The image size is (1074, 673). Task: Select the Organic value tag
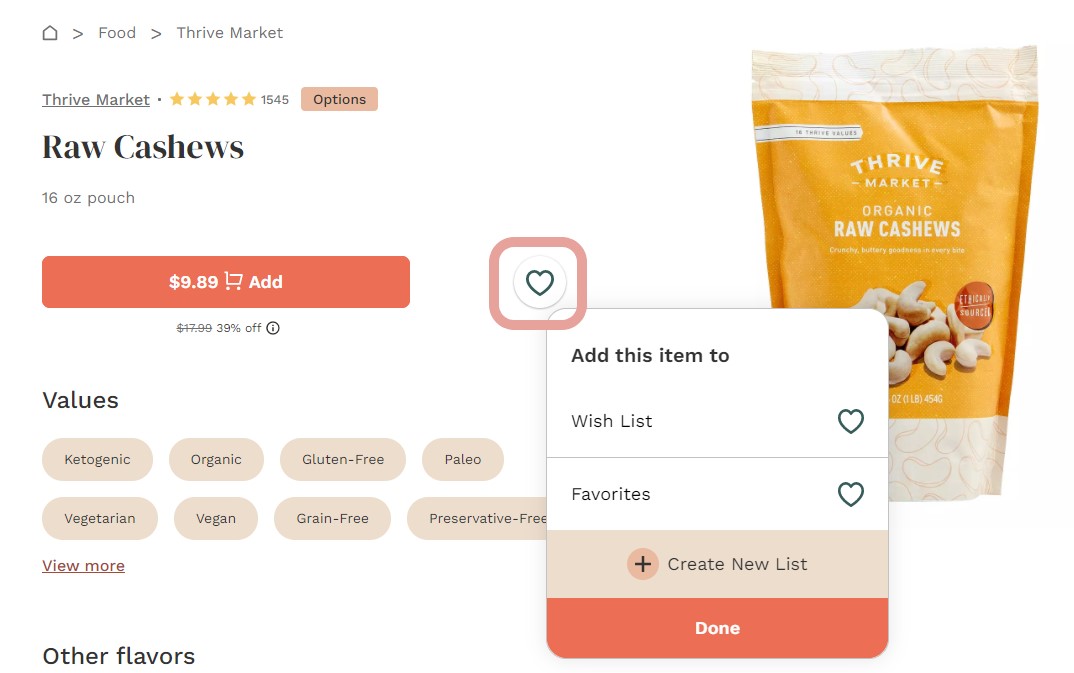click(216, 460)
